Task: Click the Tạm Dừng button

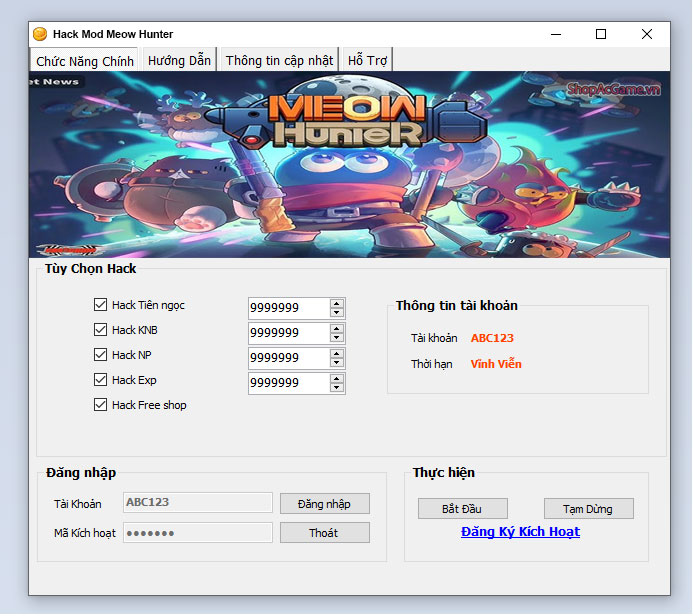Action: point(588,509)
